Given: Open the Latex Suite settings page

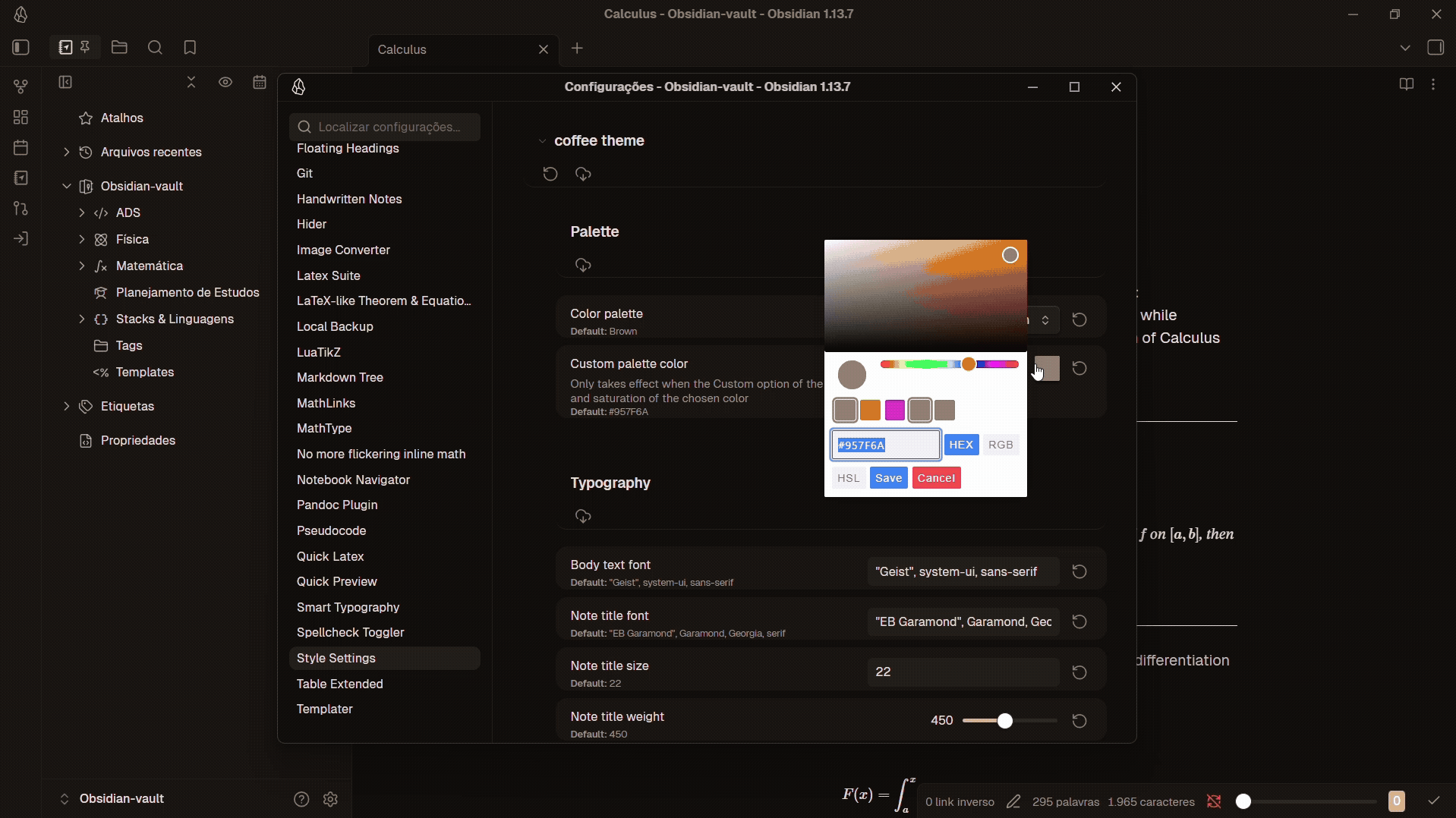Looking at the screenshot, I should (x=329, y=275).
